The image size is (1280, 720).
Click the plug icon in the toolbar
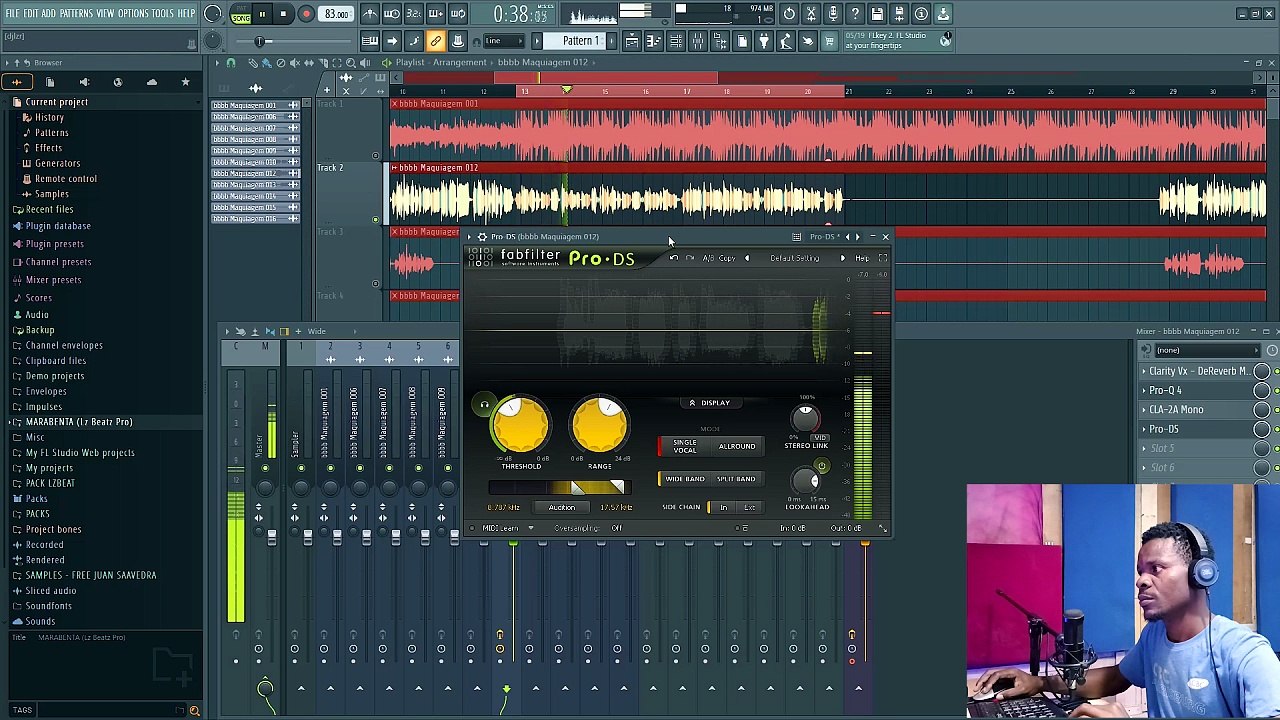pyautogui.click(x=763, y=41)
